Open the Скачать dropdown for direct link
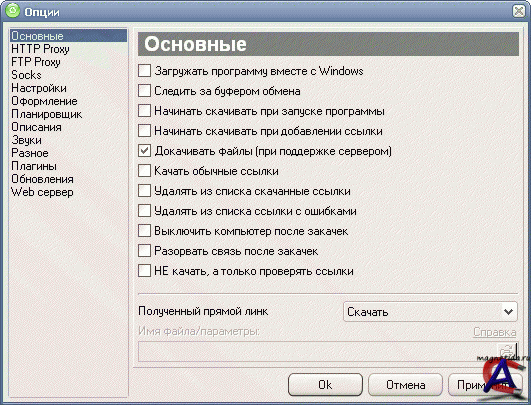 (x=430, y=312)
